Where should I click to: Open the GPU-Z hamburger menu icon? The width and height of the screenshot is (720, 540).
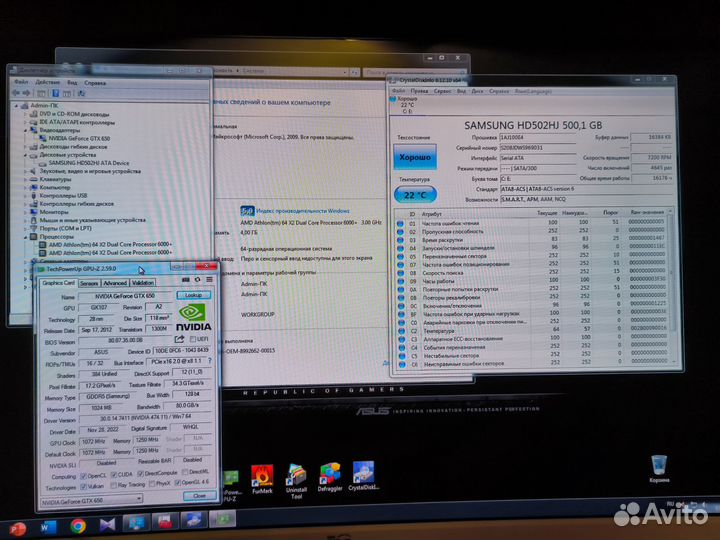(x=209, y=280)
